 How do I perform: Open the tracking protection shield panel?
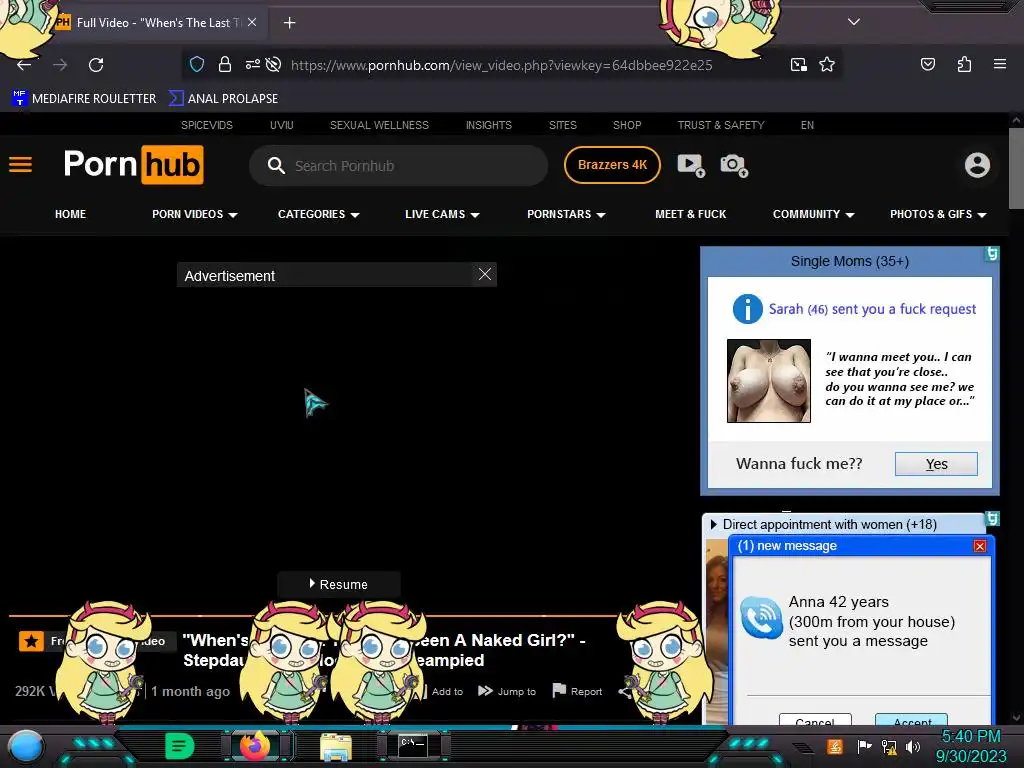[197, 64]
